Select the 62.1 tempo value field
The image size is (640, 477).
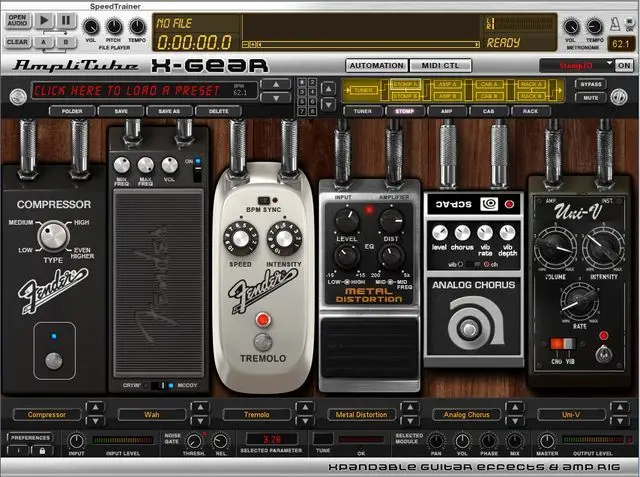pyautogui.click(x=621, y=44)
